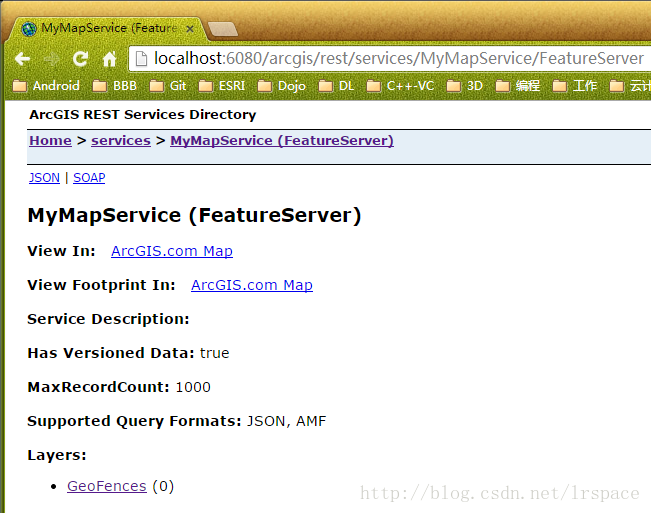Click the page icon in address bar
Image resolution: width=651 pixels, height=513 pixels.
(x=141, y=59)
